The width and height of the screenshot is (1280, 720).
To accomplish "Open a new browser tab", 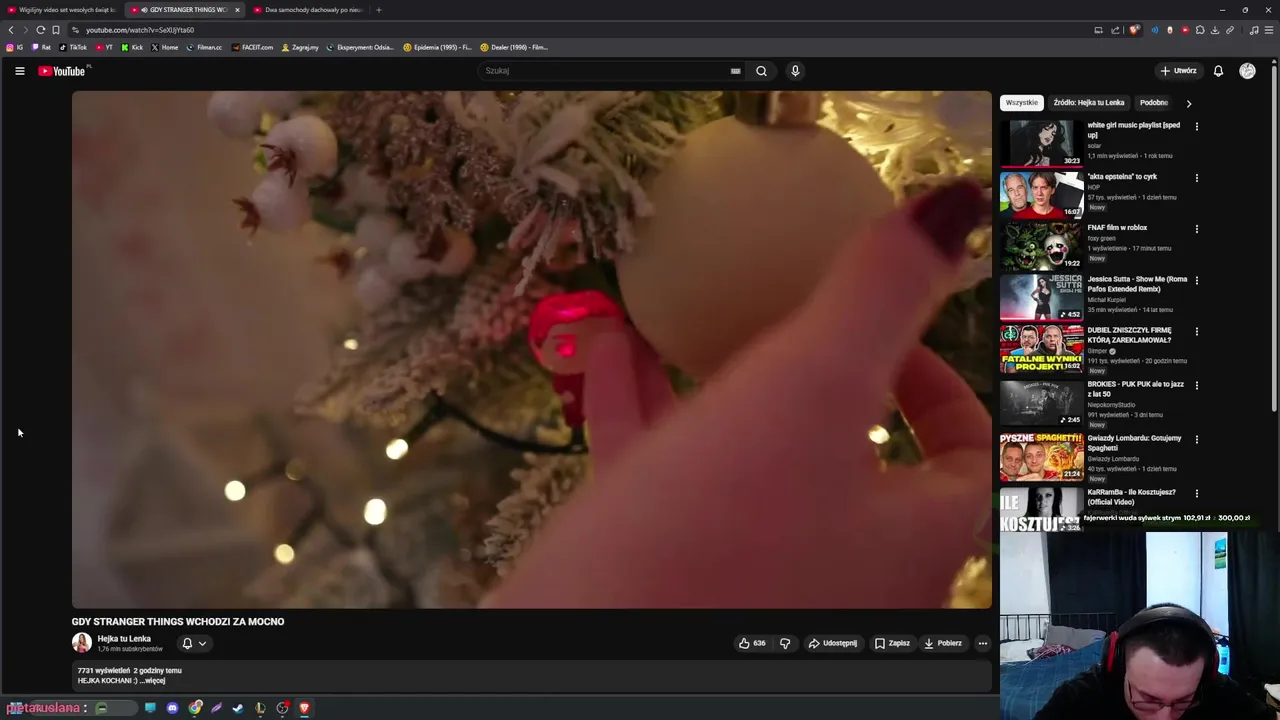I will (378, 10).
